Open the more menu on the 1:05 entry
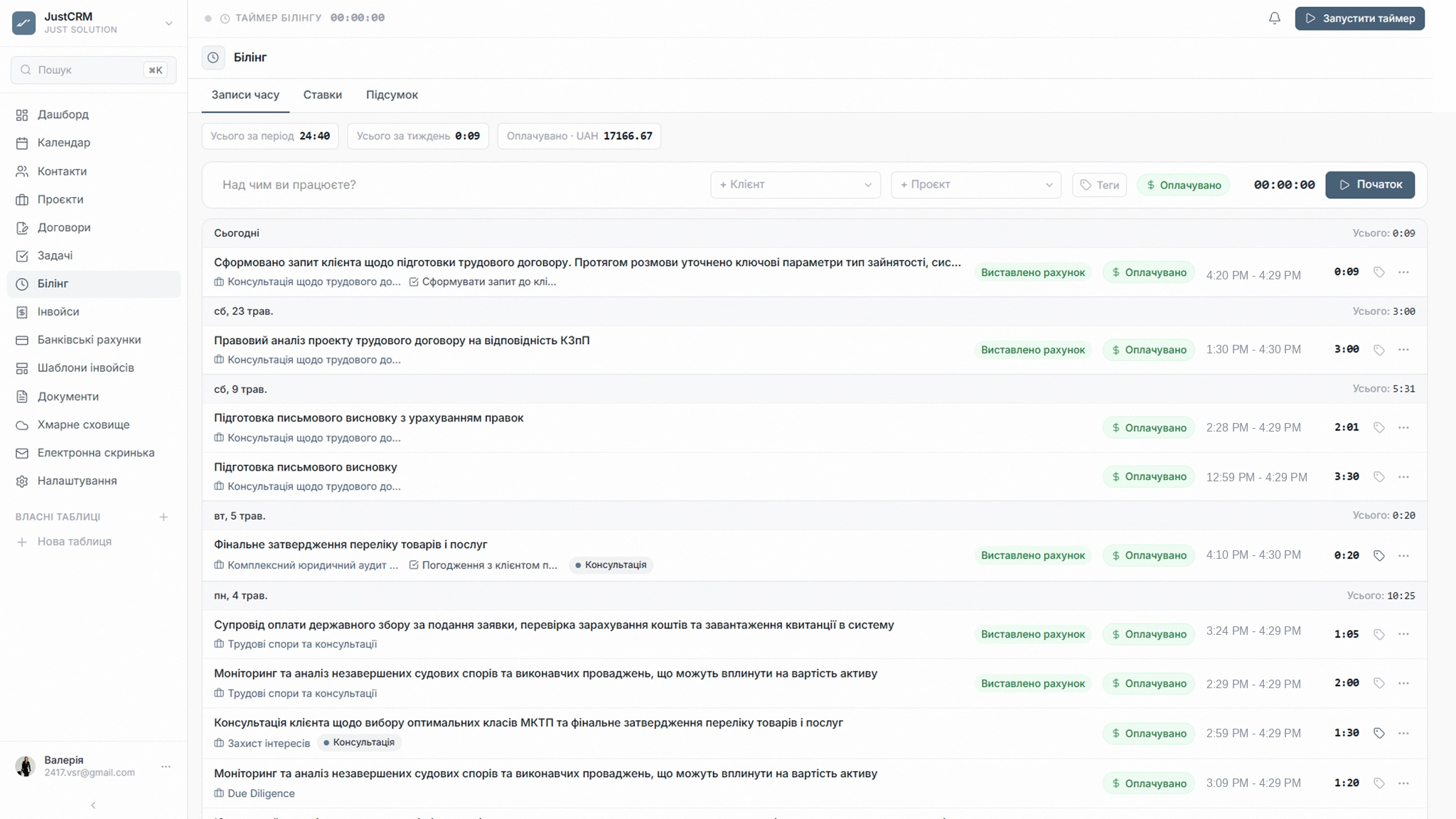Viewport: 1456px width, 819px height. click(1403, 634)
